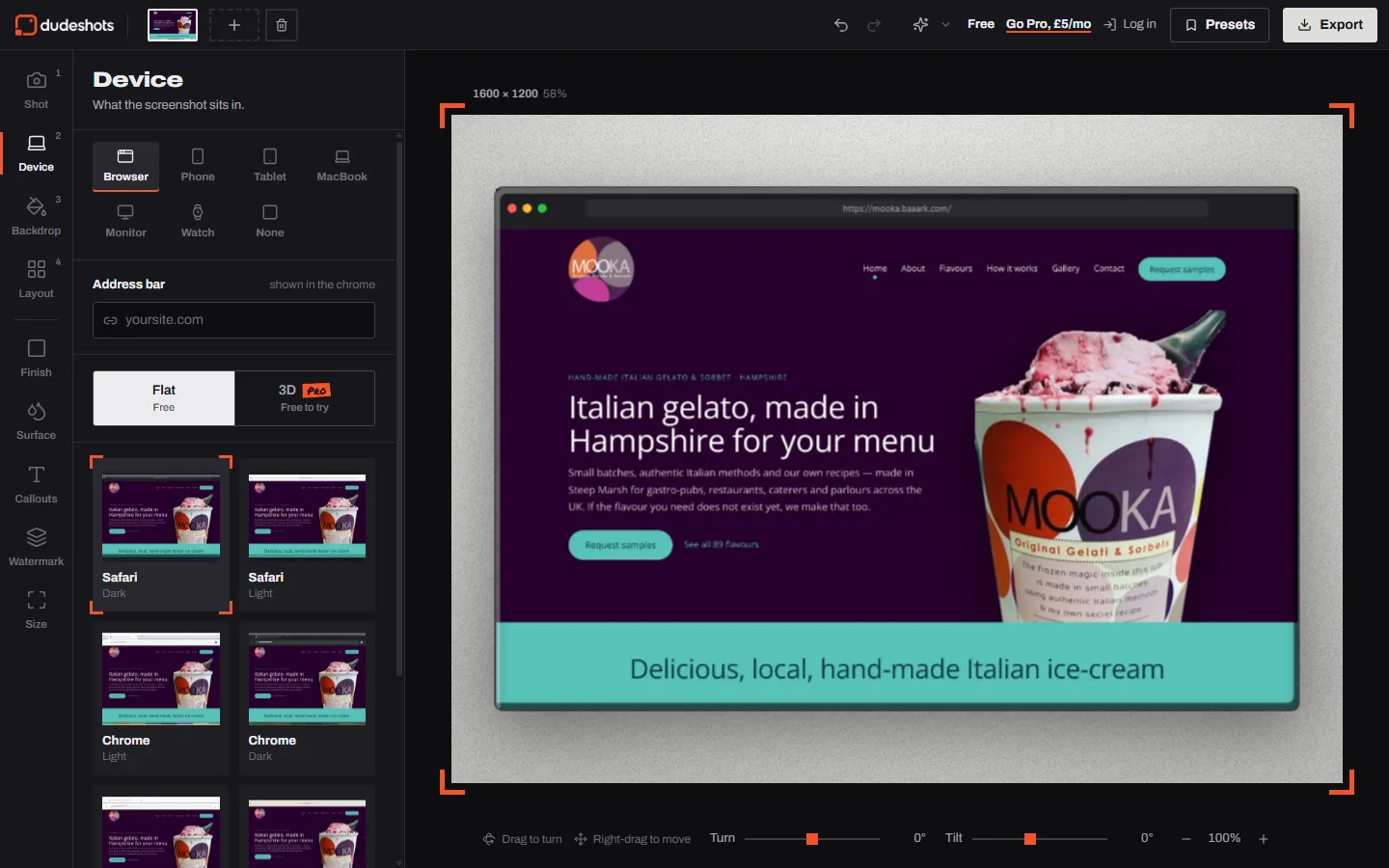The height and width of the screenshot is (868, 1389).
Task: Choose the Safari Light browser frame
Action: pyautogui.click(x=308, y=535)
